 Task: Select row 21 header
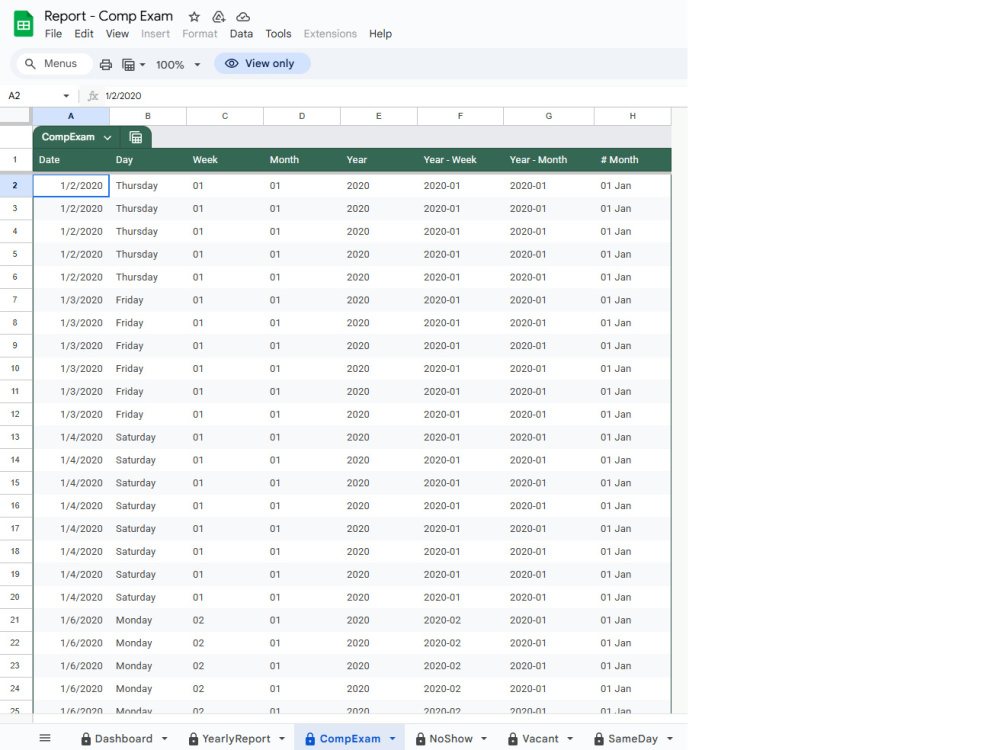click(15, 620)
